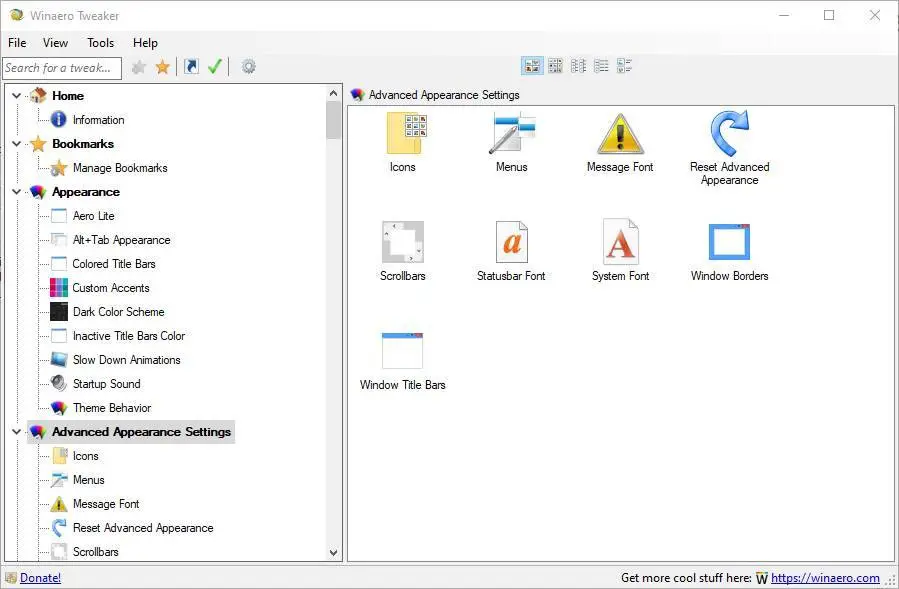This screenshot has height=589, width=899.
Task: Click the create shortcut toolbar icon
Action: pos(191,67)
